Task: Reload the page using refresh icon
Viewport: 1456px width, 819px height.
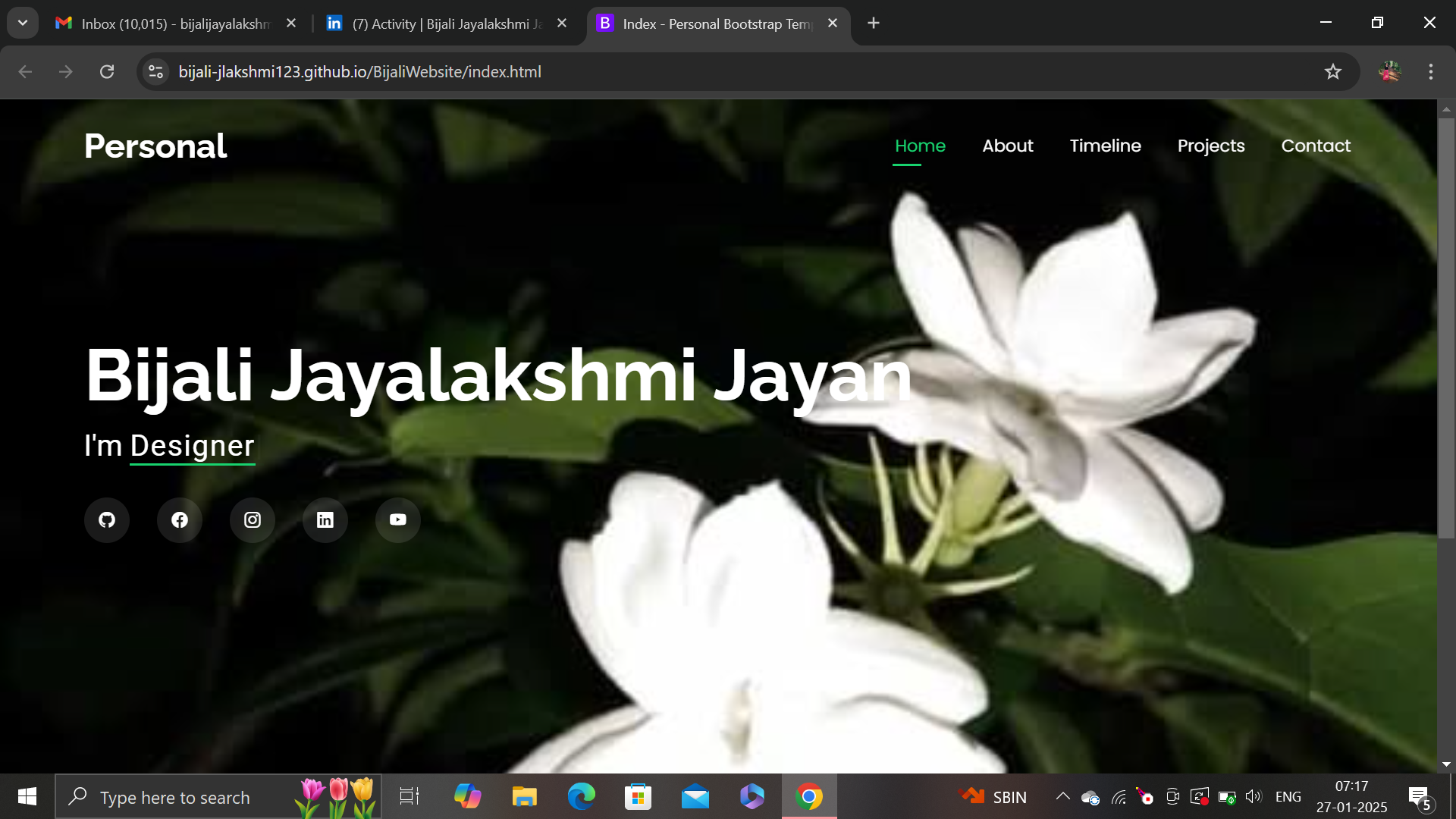Action: (107, 72)
